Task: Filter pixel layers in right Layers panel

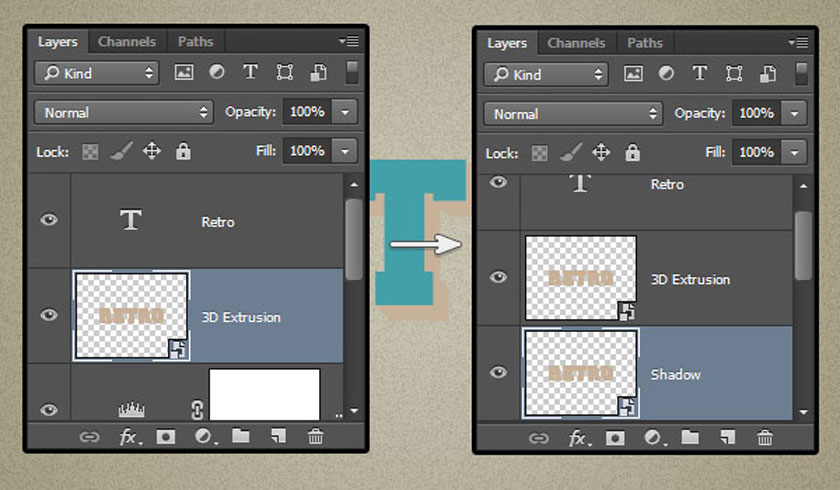Action: click(x=633, y=74)
